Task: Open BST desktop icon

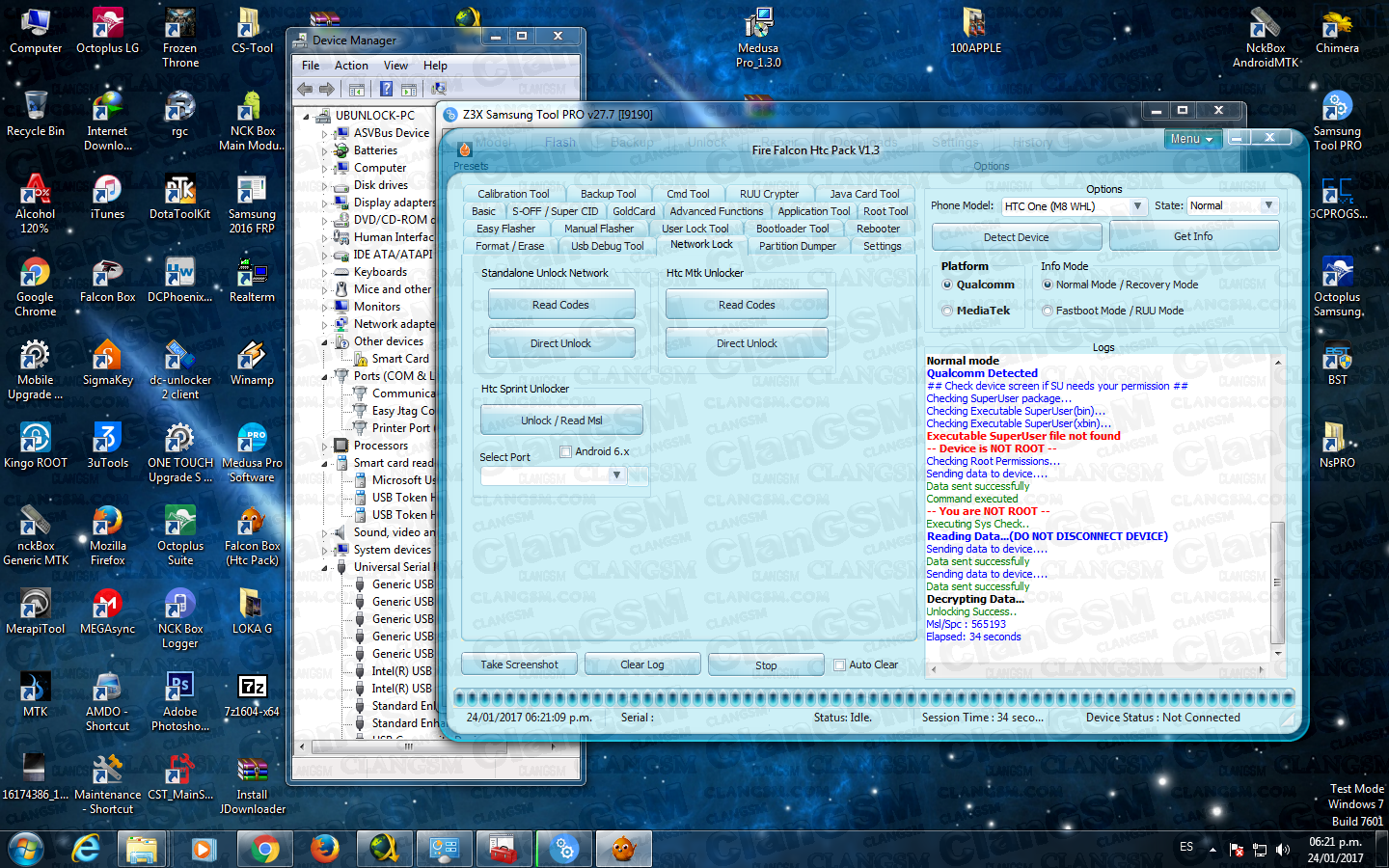Action: tap(1337, 363)
